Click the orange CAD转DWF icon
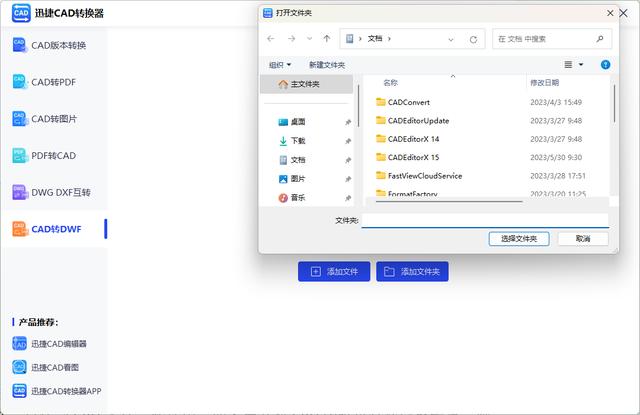This screenshot has width=640, height=415. click(19, 229)
